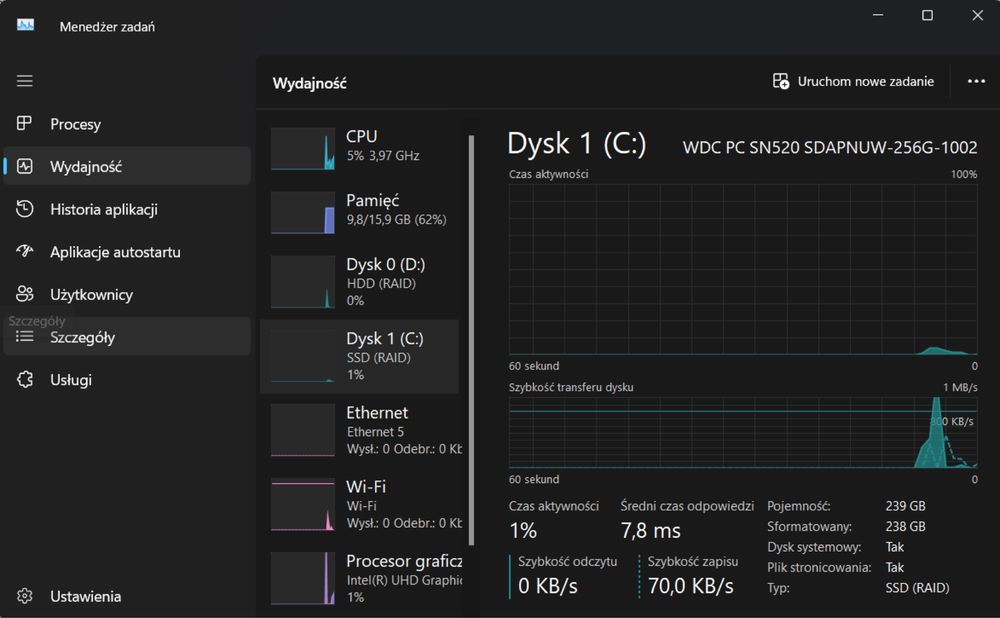
Task: Click the Wydajność page heading
Action: pos(309,83)
